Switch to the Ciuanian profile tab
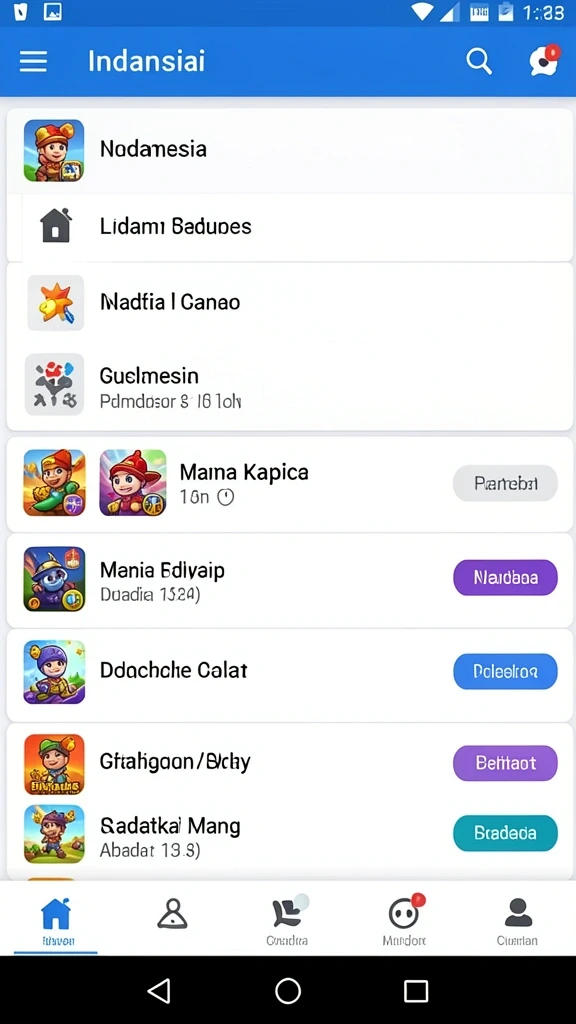Image resolution: width=576 pixels, height=1024 pixels. pos(518,921)
